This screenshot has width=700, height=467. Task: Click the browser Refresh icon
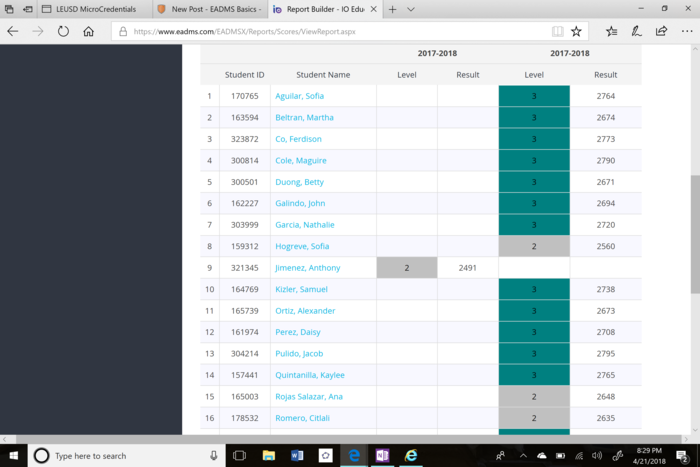[x=63, y=31]
